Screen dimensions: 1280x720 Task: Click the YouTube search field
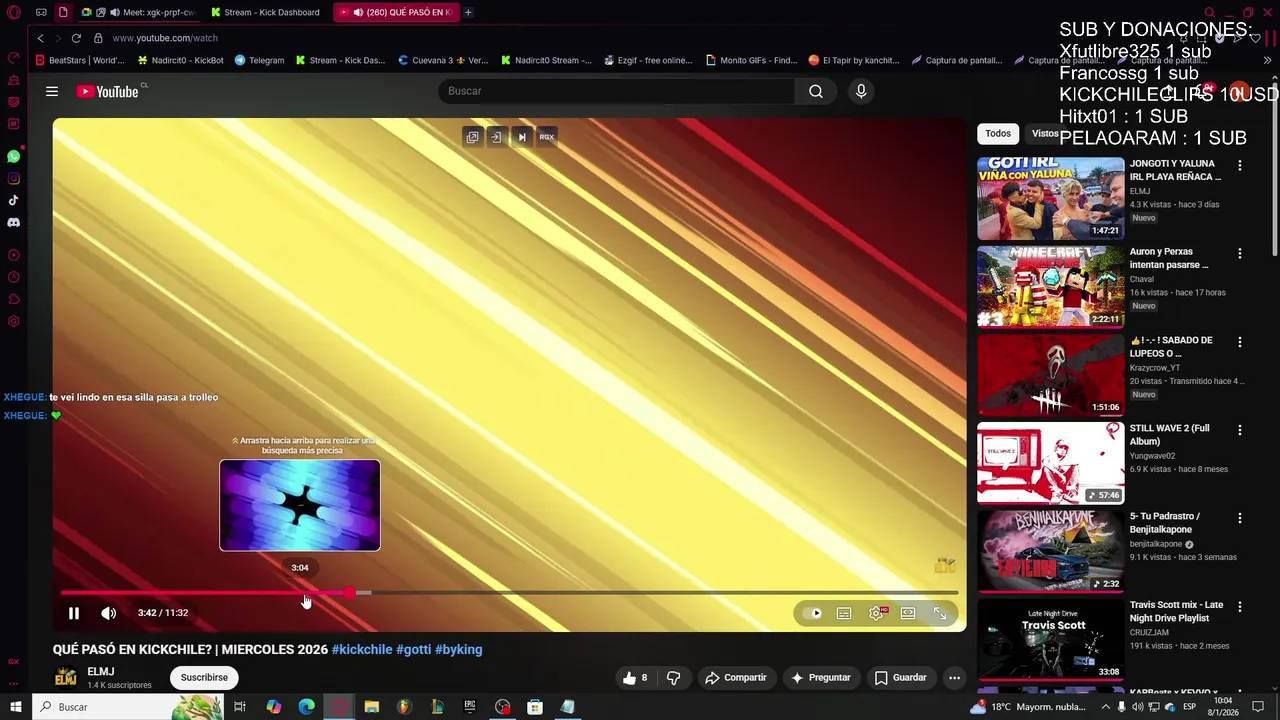click(x=617, y=91)
